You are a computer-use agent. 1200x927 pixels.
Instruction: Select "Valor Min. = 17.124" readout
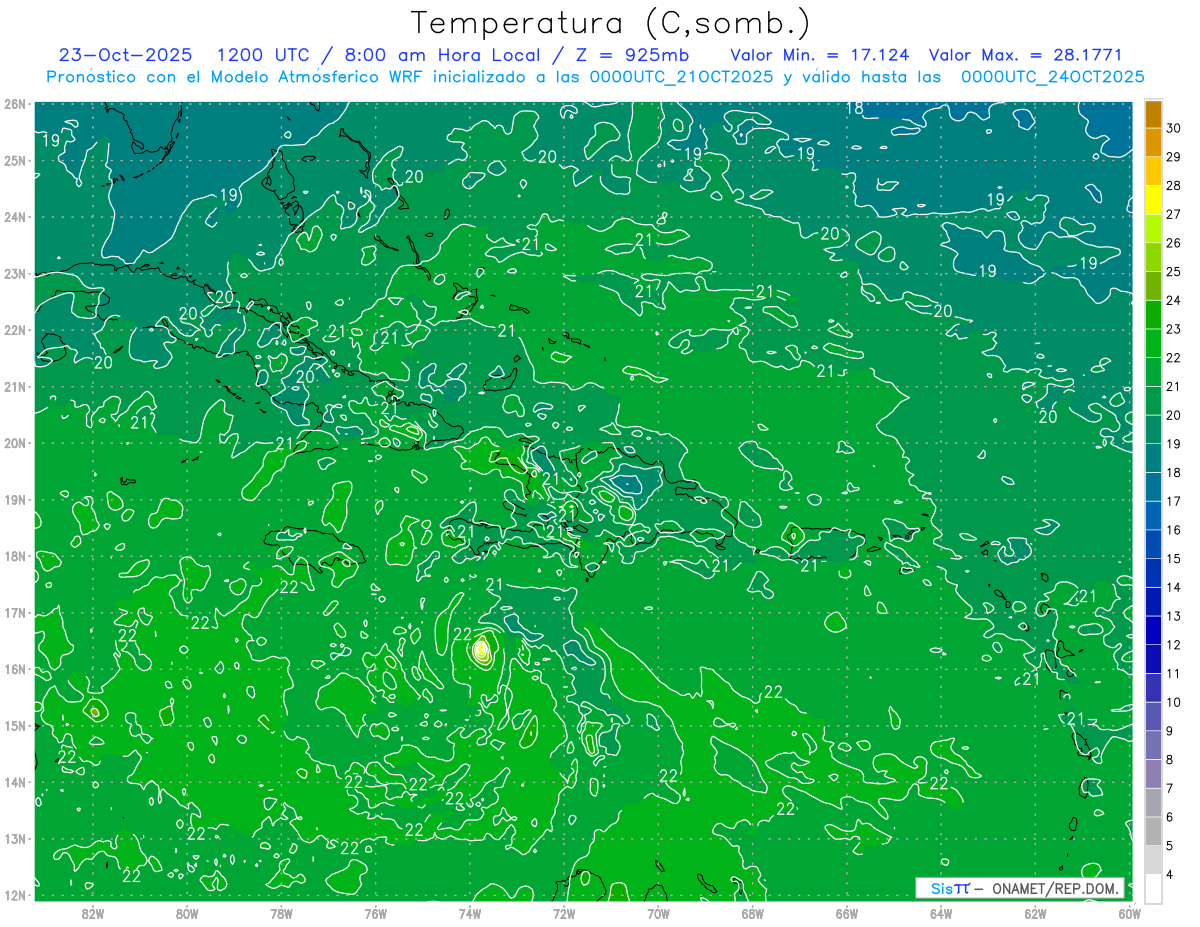tap(820, 55)
